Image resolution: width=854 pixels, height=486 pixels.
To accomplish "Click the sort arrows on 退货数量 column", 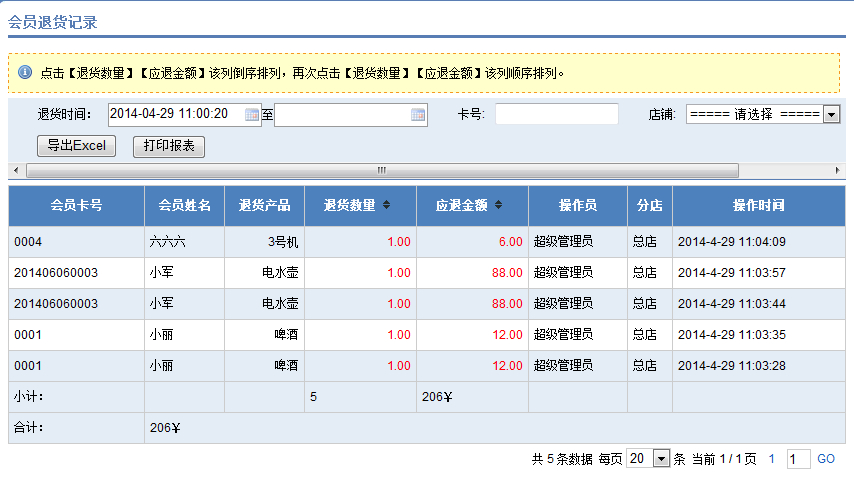I will 387,205.
